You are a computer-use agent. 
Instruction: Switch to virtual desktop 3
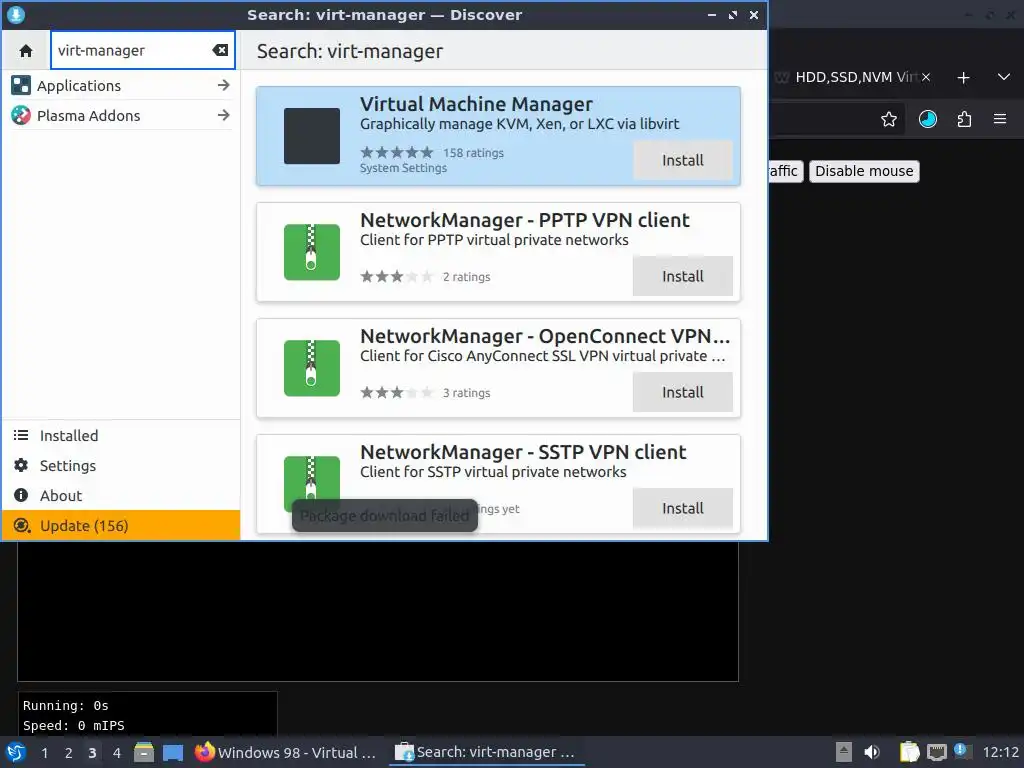pyautogui.click(x=92, y=753)
